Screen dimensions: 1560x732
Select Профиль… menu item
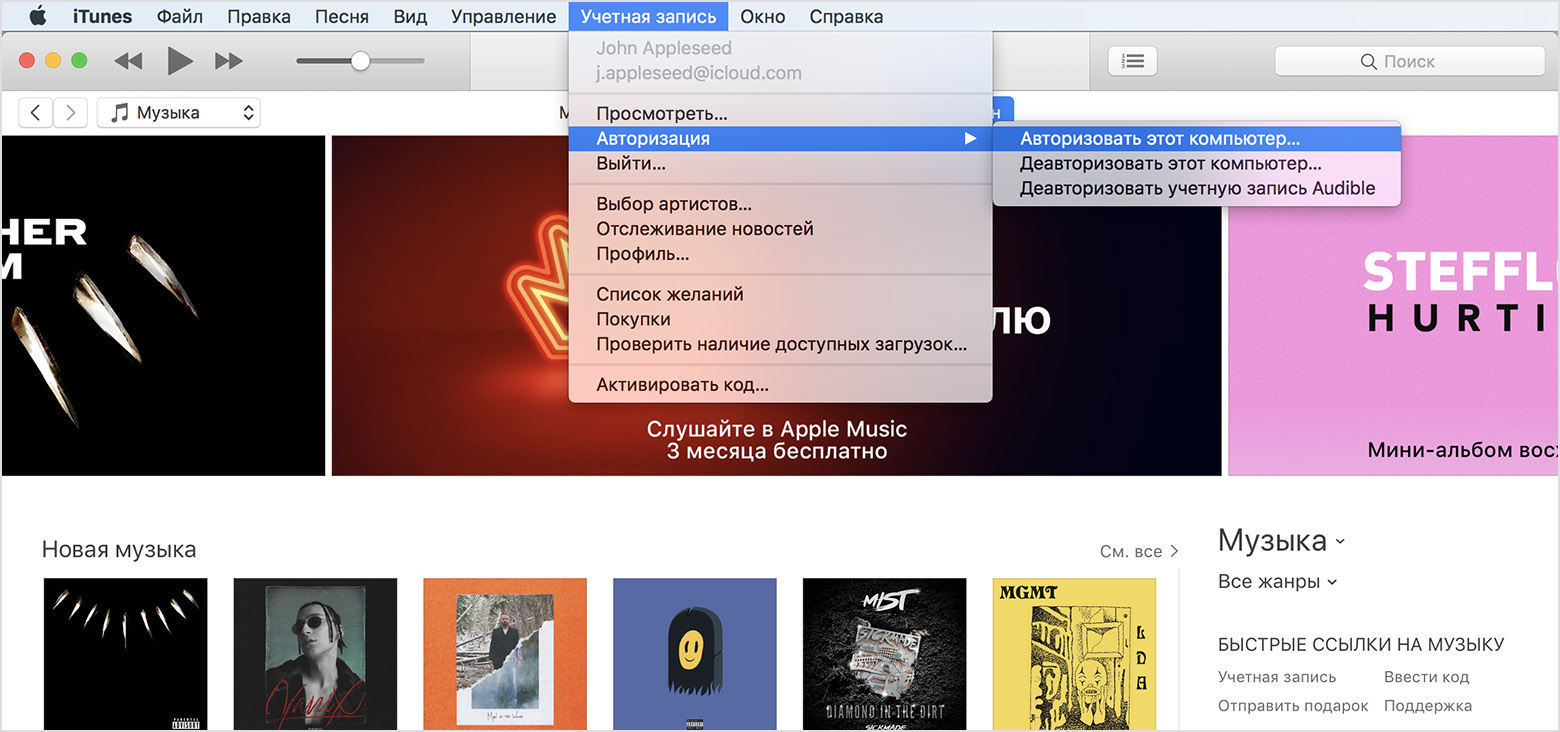tap(780, 254)
